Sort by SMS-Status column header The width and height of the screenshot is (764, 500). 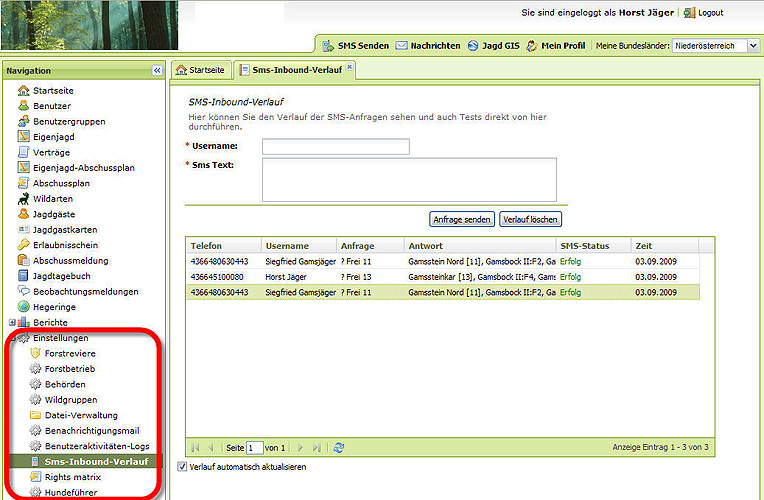(593, 246)
